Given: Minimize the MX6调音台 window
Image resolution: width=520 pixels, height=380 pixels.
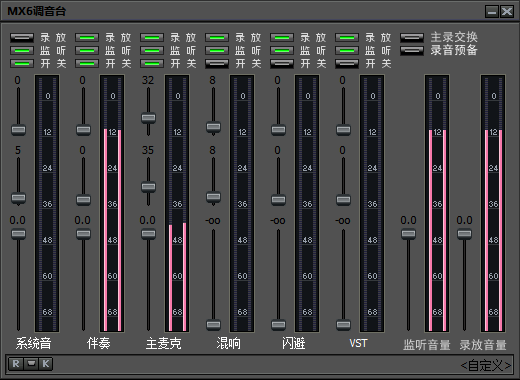Looking at the screenshot, I should (x=492, y=12).
